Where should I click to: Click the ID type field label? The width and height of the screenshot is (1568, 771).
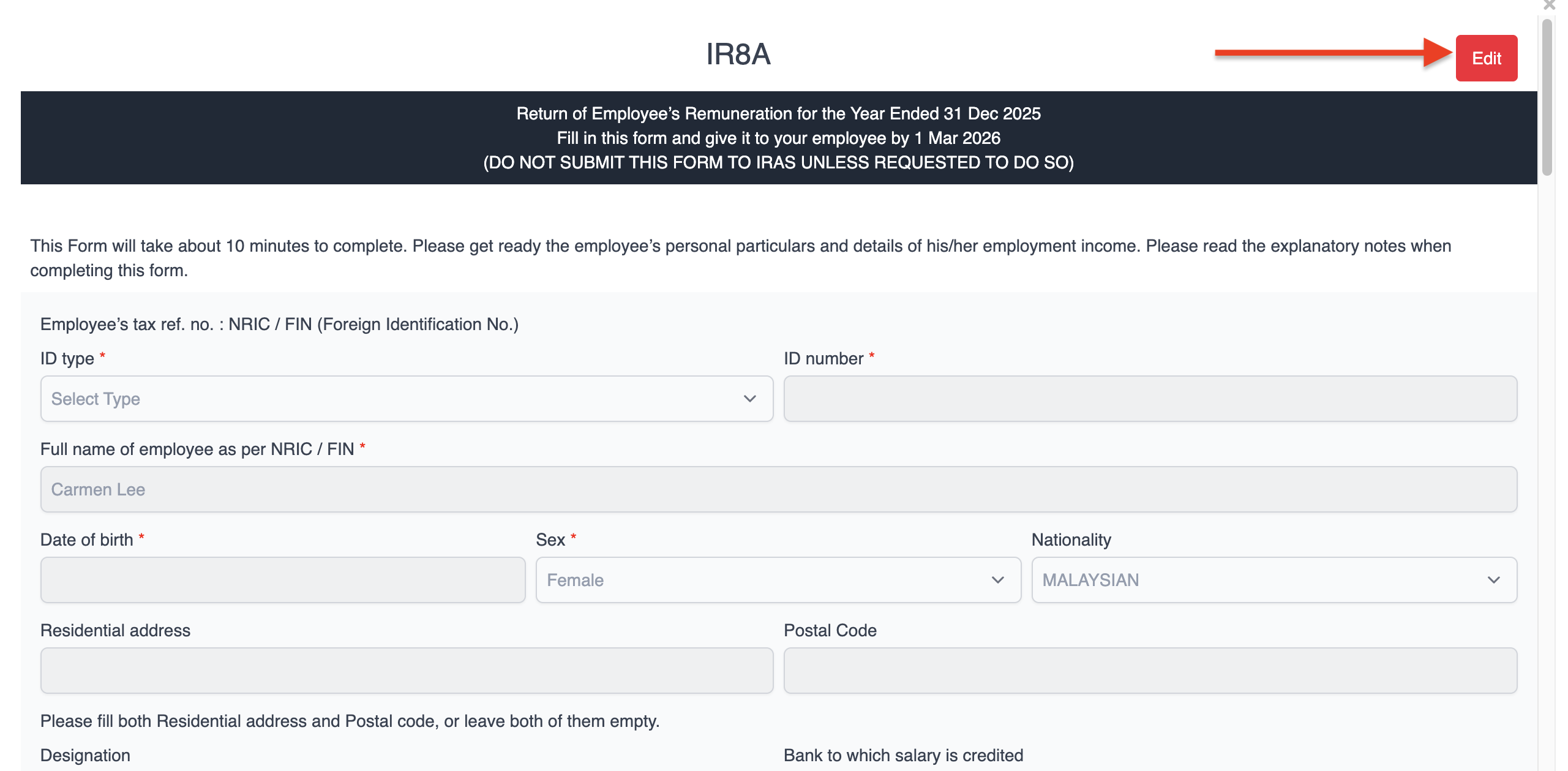click(67, 358)
